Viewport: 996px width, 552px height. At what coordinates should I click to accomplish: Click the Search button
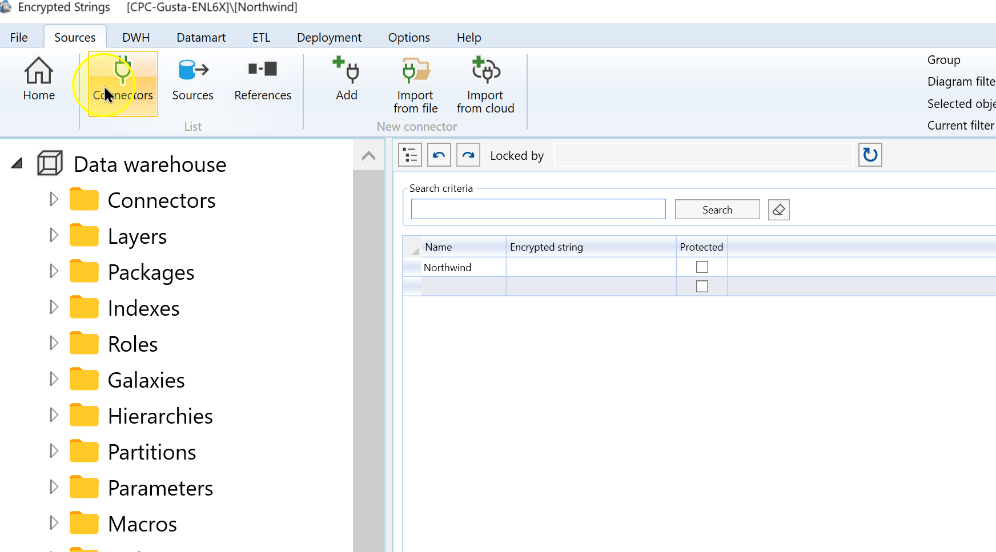point(717,210)
